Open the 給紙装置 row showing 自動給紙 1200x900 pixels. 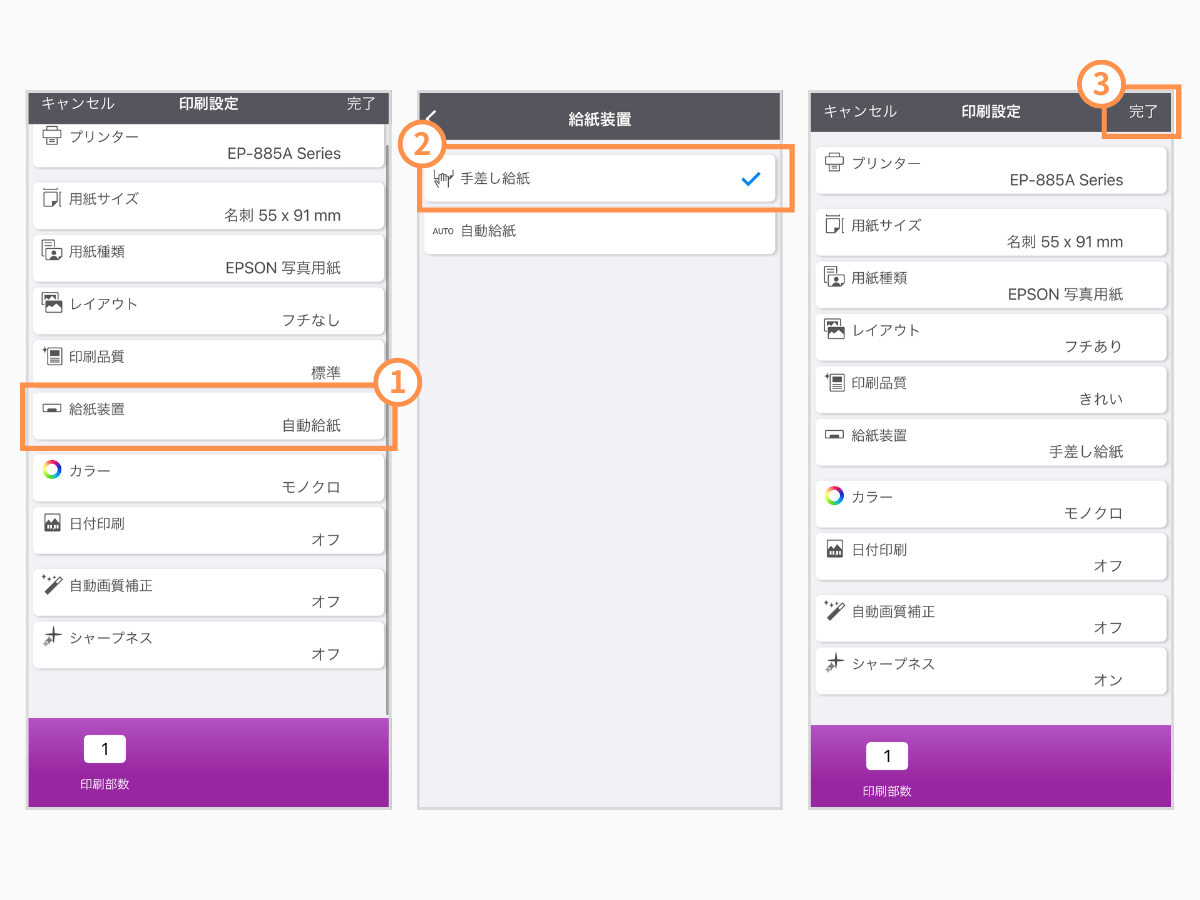pos(209,417)
